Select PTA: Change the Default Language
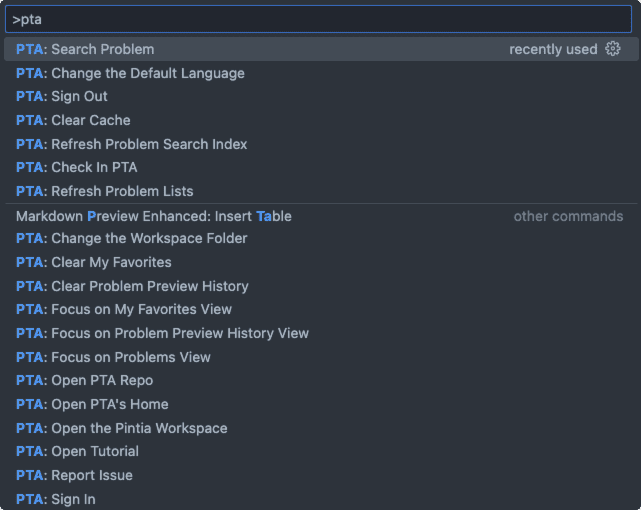 tap(321, 73)
